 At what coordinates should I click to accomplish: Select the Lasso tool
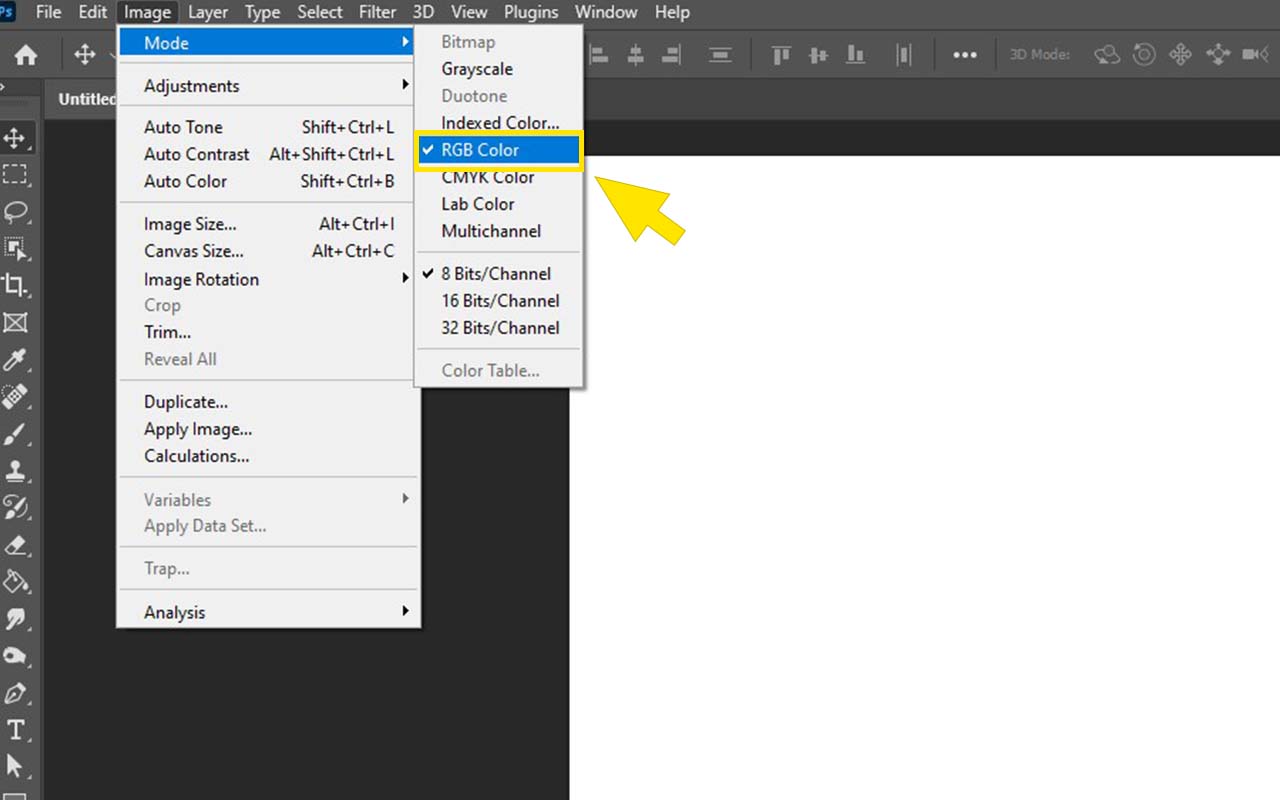click(x=18, y=211)
